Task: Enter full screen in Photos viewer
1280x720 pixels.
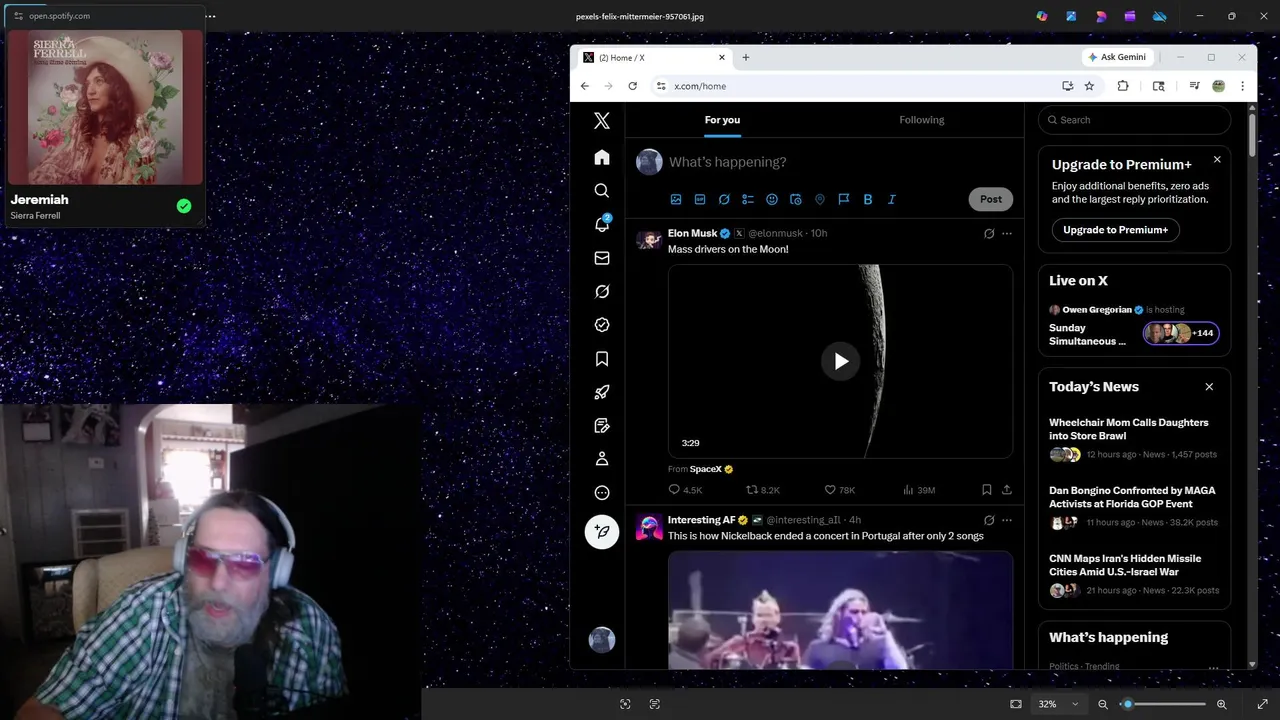Action: (1262, 704)
